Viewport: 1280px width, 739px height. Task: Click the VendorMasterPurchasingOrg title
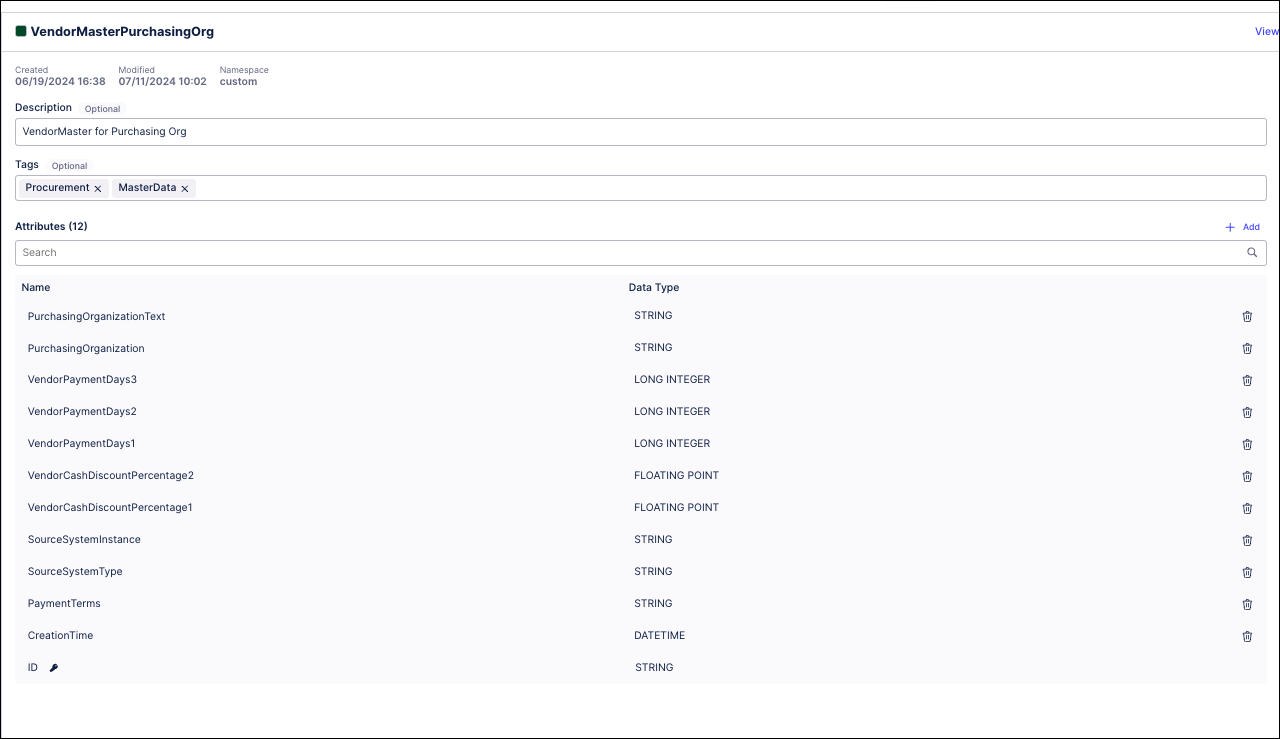122,31
